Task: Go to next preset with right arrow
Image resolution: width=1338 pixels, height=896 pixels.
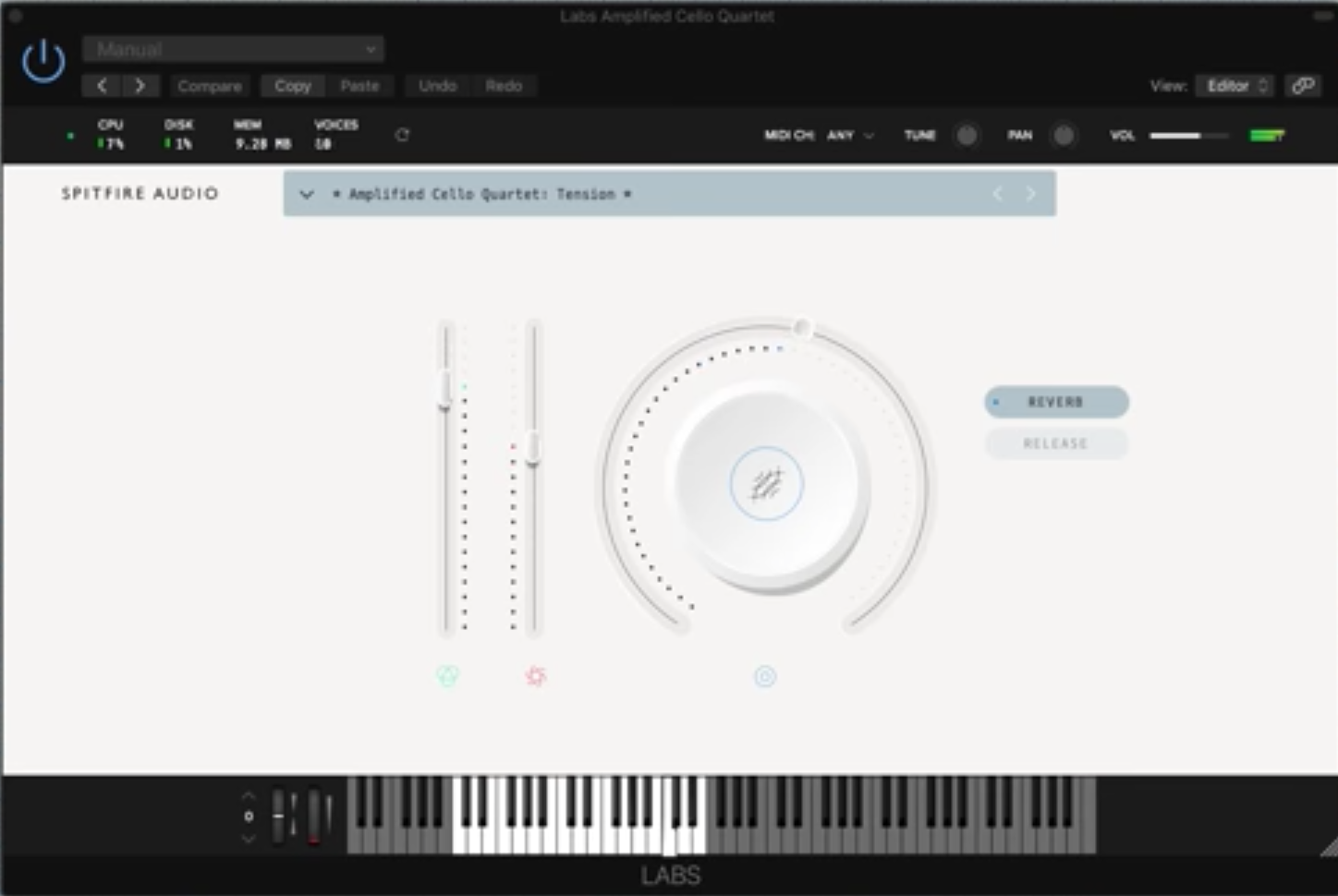Action: [x=140, y=86]
